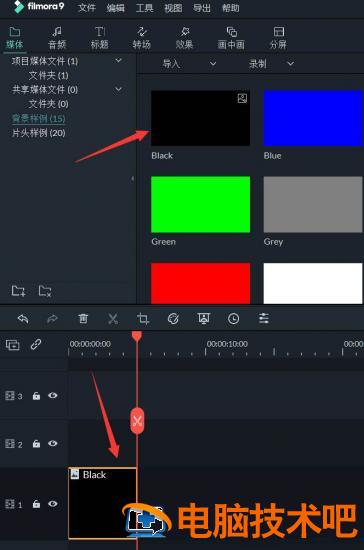Select the Black background sample
Screen dimensions: 364x550
201,118
